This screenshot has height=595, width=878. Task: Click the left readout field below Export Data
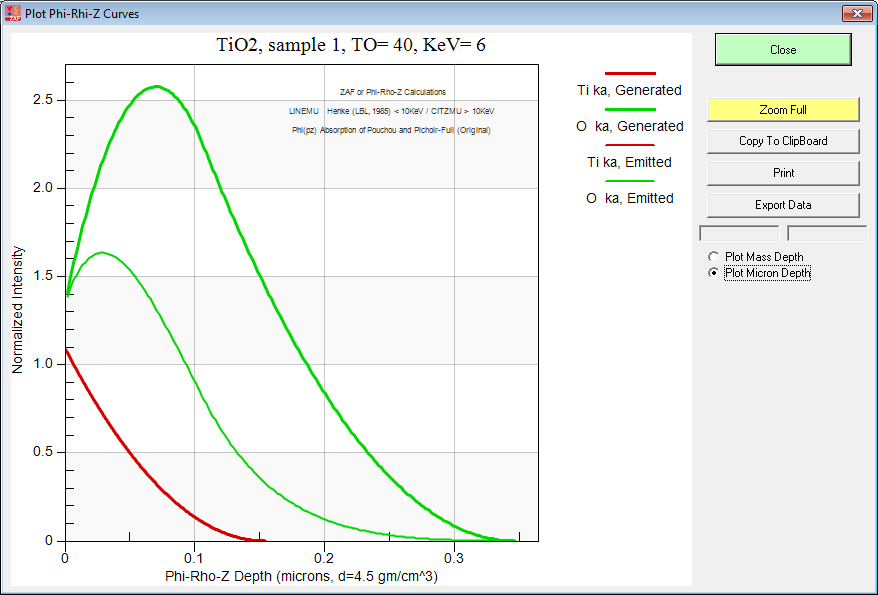click(x=739, y=234)
